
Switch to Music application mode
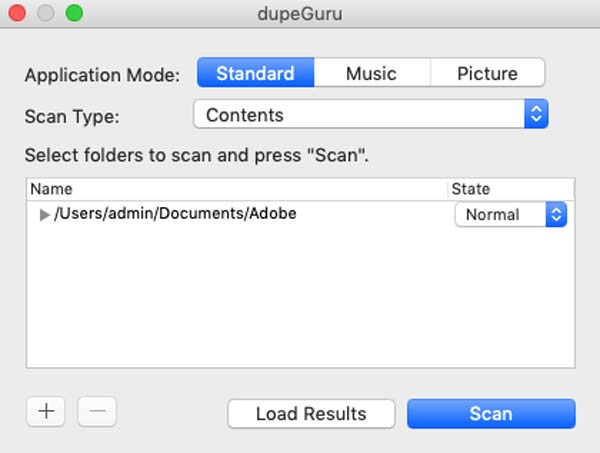coord(371,73)
